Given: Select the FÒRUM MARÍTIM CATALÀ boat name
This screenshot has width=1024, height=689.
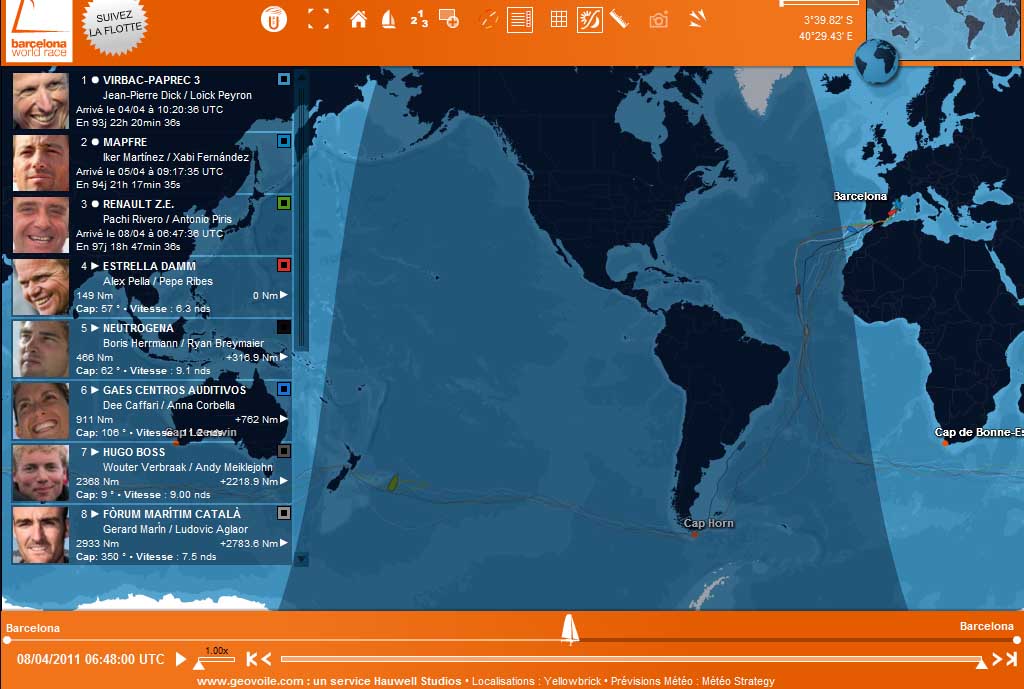Looking at the screenshot, I should (x=172, y=514).
